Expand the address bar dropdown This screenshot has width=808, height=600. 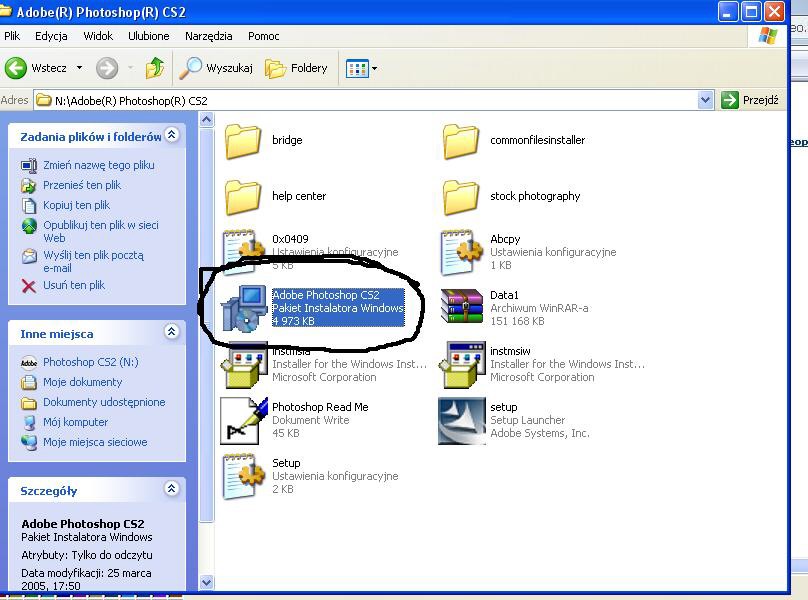click(705, 100)
